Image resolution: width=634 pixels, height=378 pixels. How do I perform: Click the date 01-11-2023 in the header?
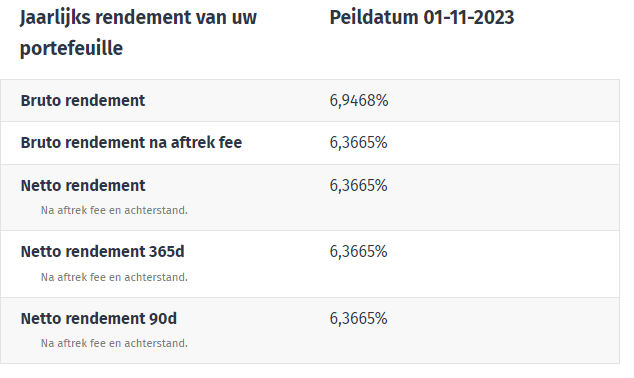tap(469, 18)
